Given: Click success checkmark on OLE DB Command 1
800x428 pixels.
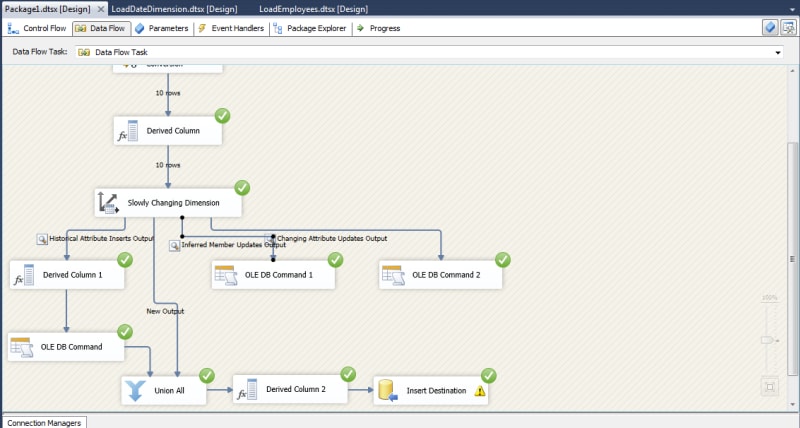Looking at the screenshot, I should pos(335,260).
